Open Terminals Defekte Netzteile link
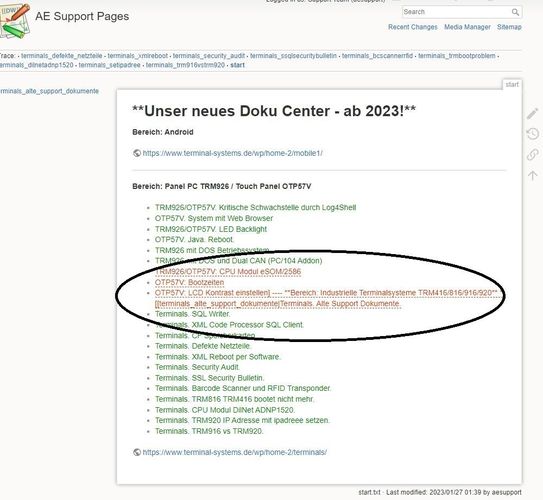 (203, 346)
